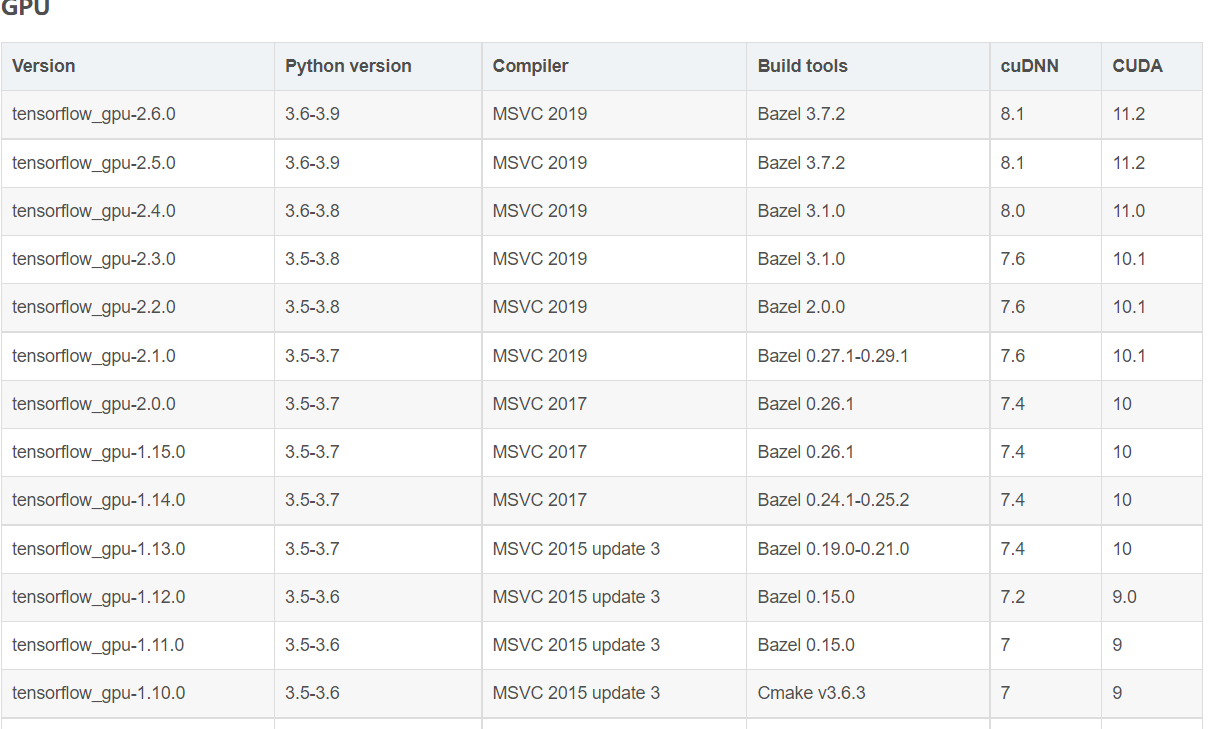Screen dimensions: 1213x729
Task: Click MSVC 2015 update 3 in the 1.13.0 row
Action: pyautogui.click(x=614, y=549)
